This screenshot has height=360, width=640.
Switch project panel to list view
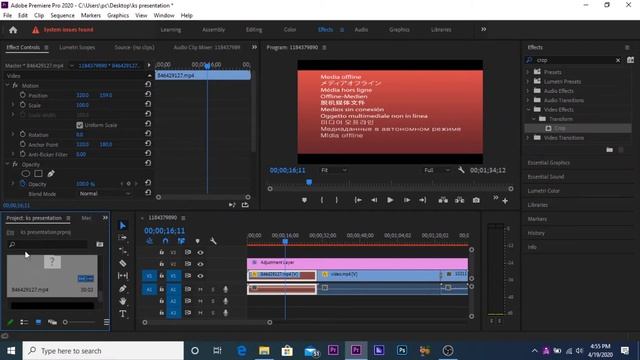(24, 322)
